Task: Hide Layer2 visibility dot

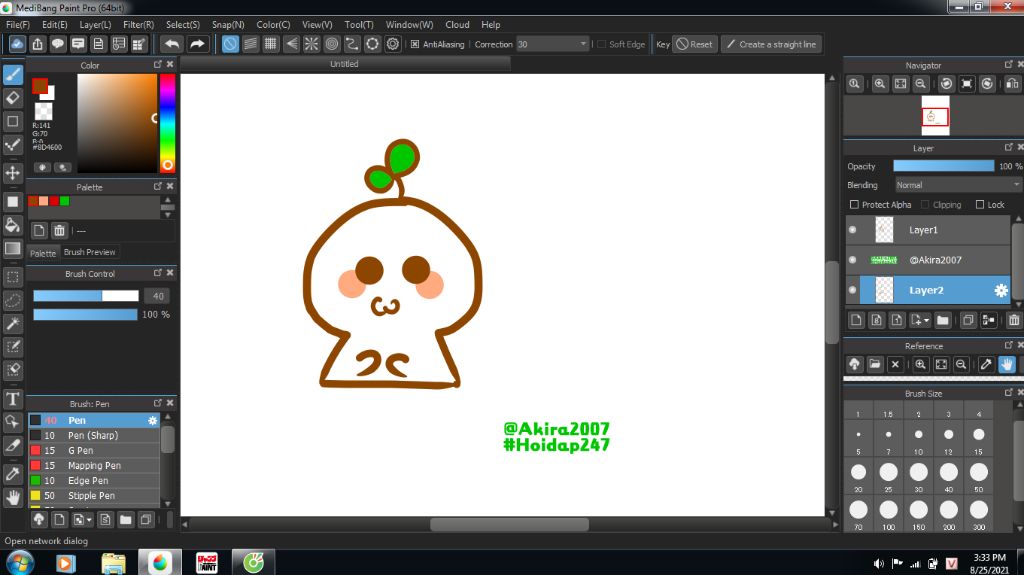Action: pyautogui.click(x=852, y=290)
